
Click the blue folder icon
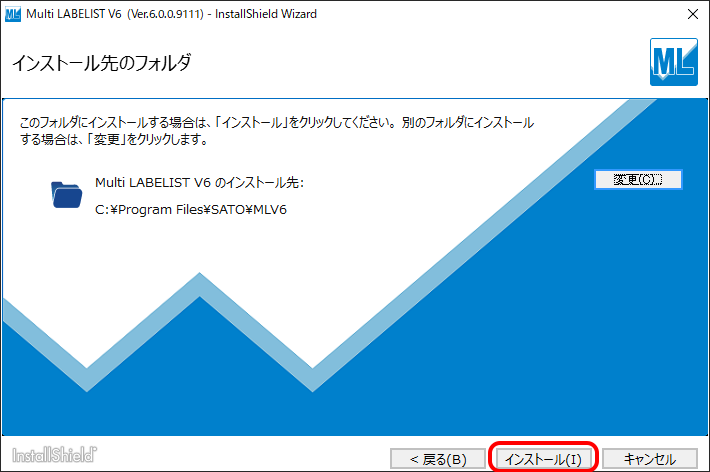point(66,195)
